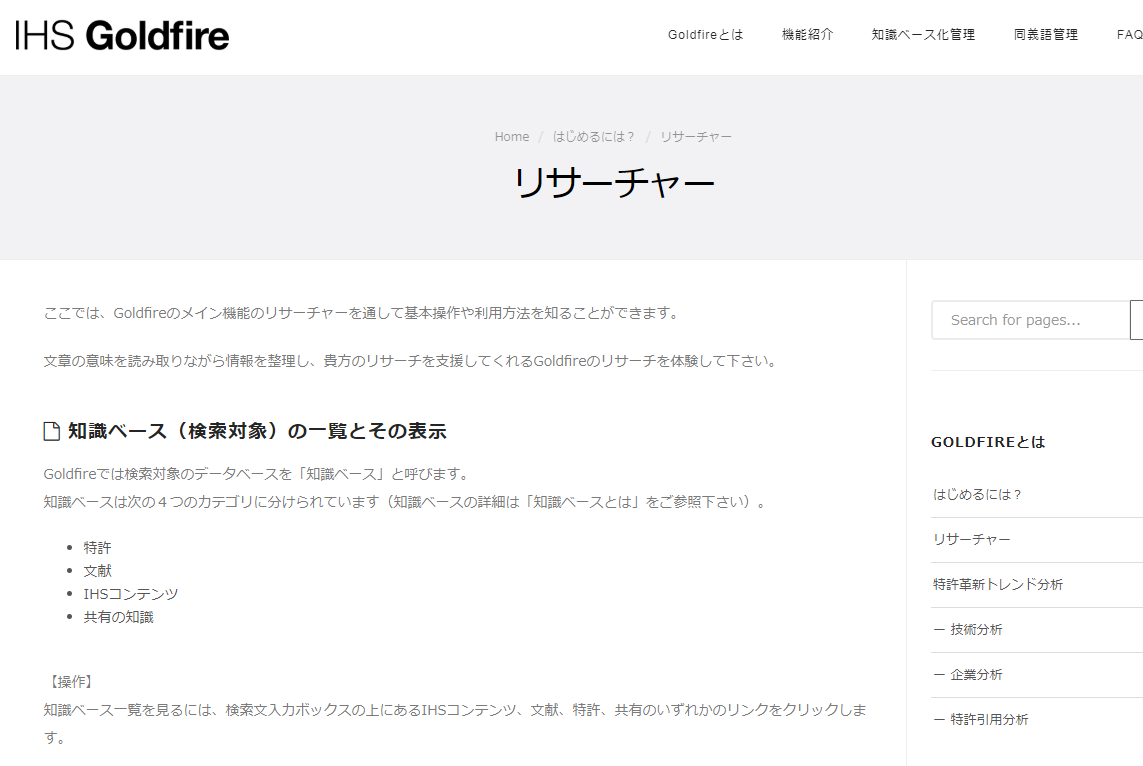
Task: Click the document icon beside 知識ベース heading
Action: (x=52, y=431)
